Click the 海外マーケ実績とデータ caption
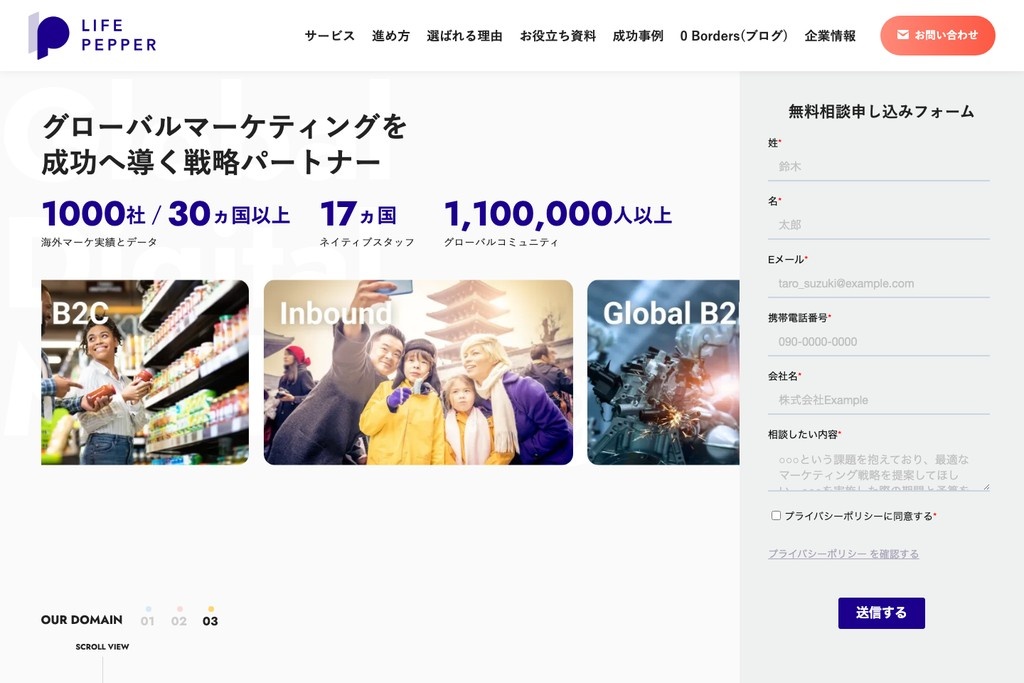1024x683 pixels. [x=99, y=242]
